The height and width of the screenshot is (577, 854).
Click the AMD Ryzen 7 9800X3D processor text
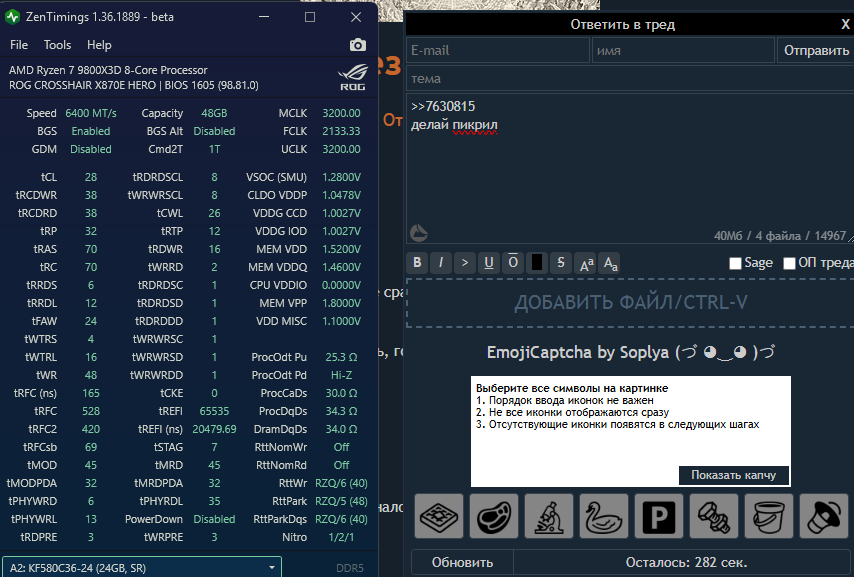click(108, 70)
